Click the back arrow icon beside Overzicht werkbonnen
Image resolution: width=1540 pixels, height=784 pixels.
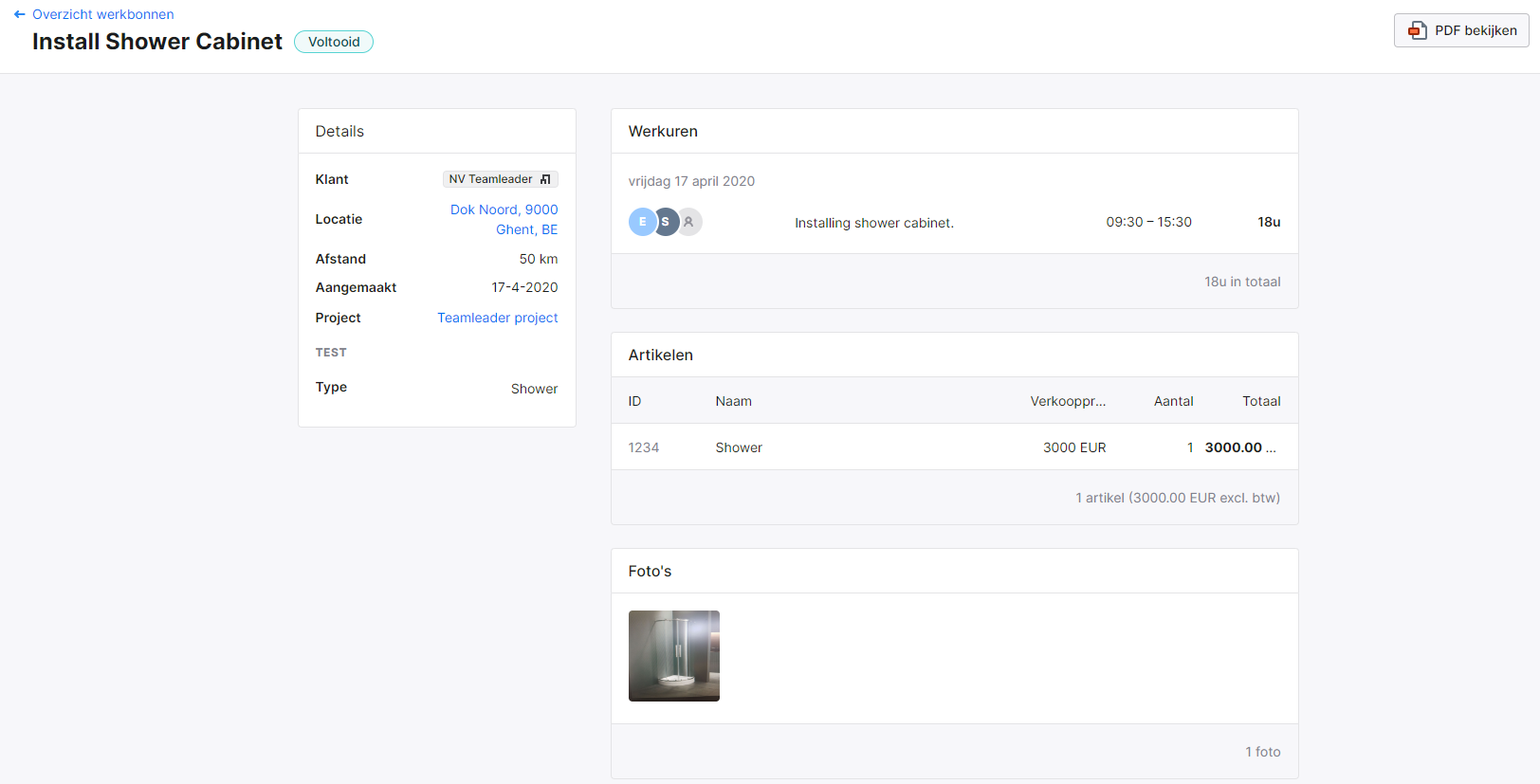tap(19, 14)
